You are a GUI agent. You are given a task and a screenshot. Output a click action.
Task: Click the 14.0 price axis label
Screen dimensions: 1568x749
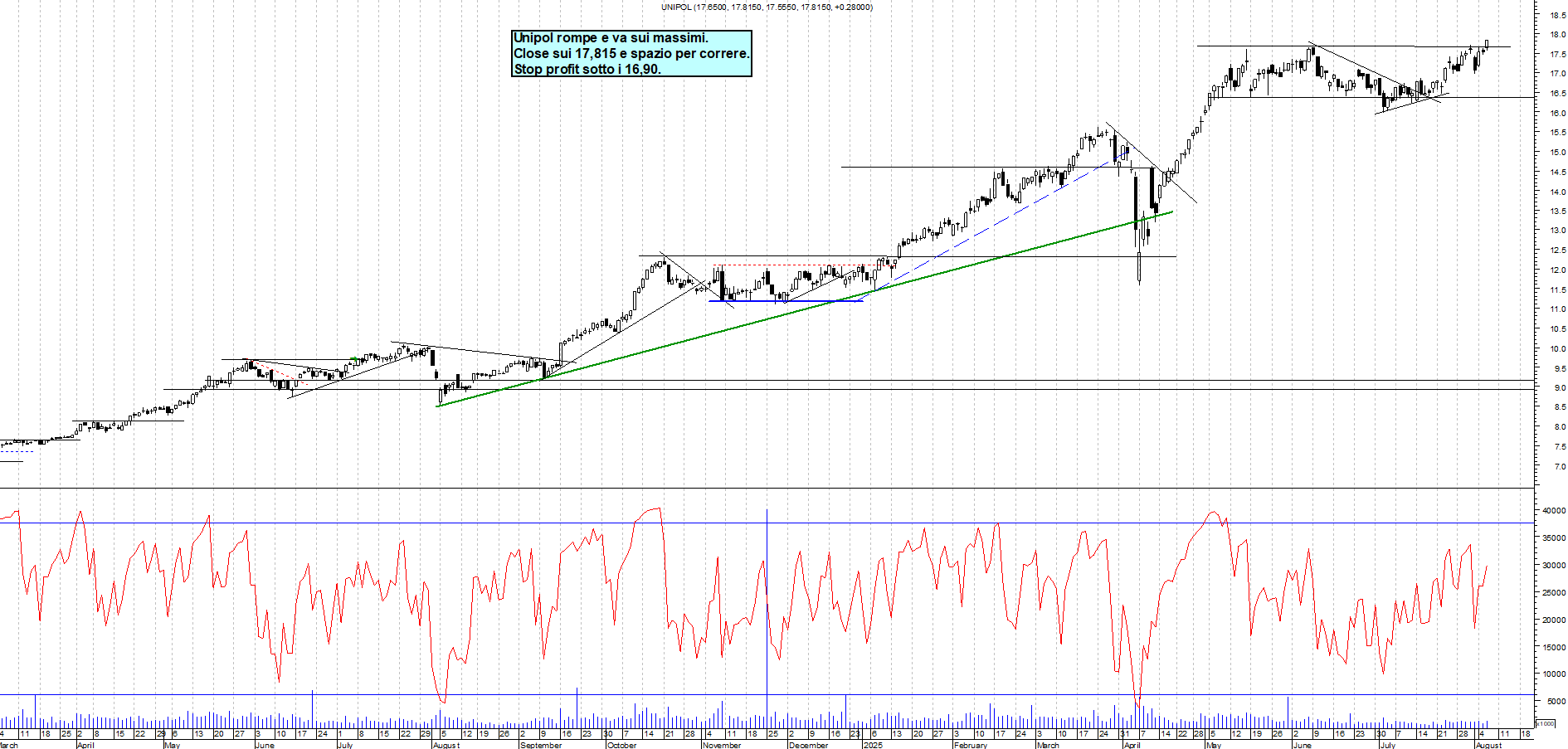(x=1557, y=192)
